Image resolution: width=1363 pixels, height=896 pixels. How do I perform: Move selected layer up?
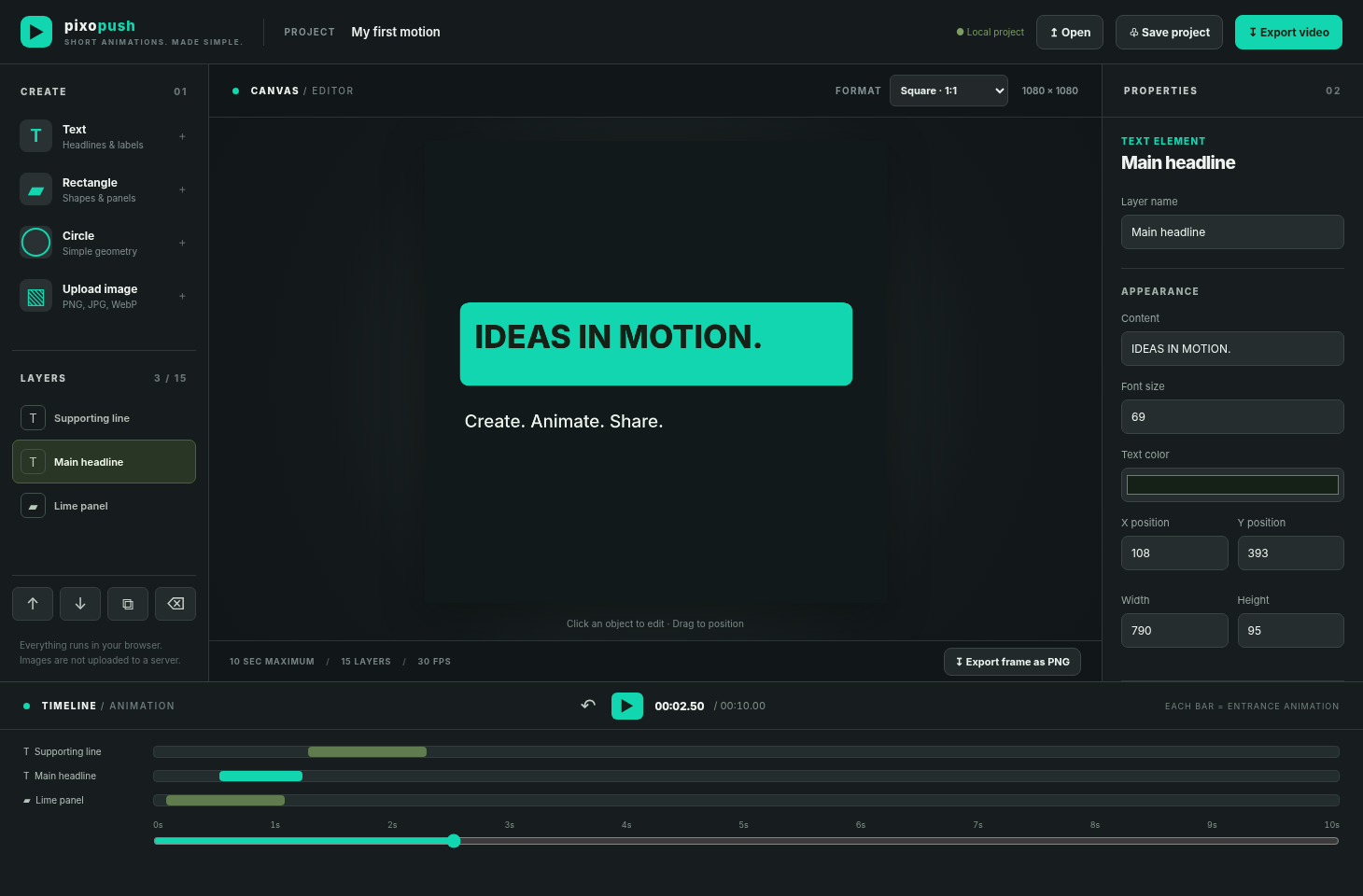[x=33, y=604]
